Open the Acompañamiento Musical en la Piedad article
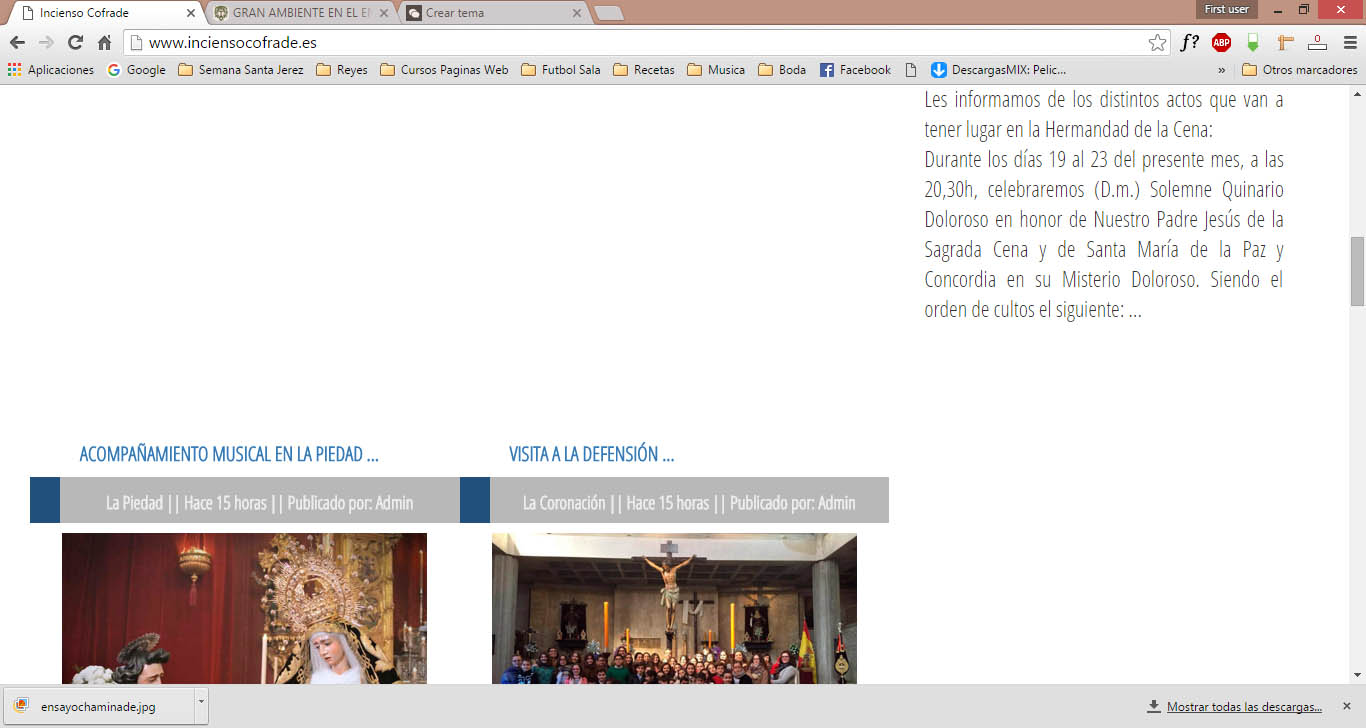1366x728 pixels. point(229,454)
